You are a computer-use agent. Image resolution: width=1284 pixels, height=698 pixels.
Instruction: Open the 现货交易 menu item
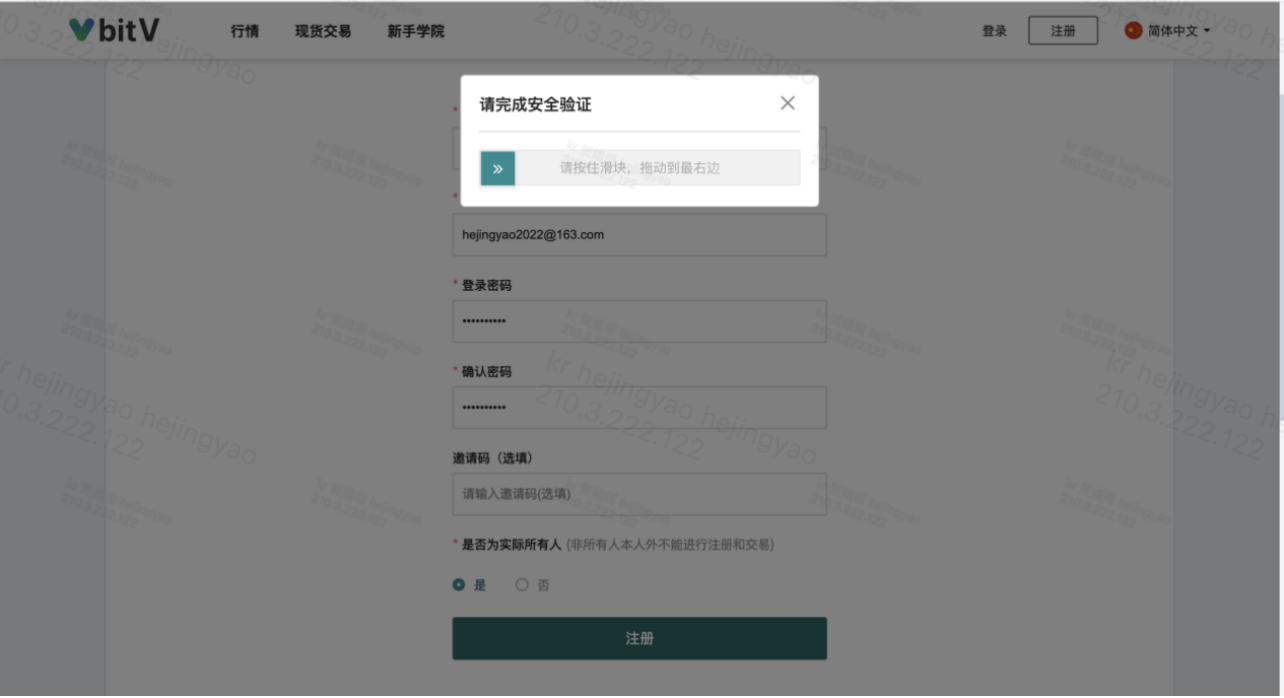click(x=321, y=31)
